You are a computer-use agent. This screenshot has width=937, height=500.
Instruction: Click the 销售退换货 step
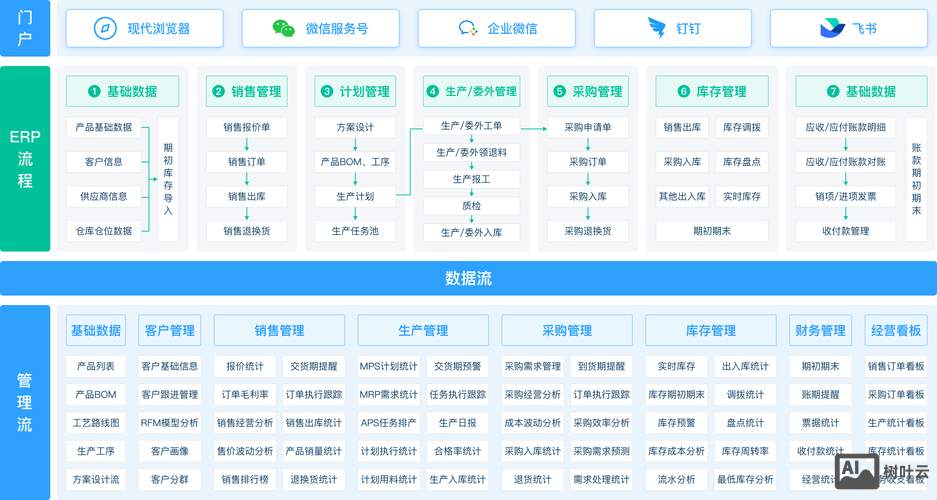tap(247, 231)
